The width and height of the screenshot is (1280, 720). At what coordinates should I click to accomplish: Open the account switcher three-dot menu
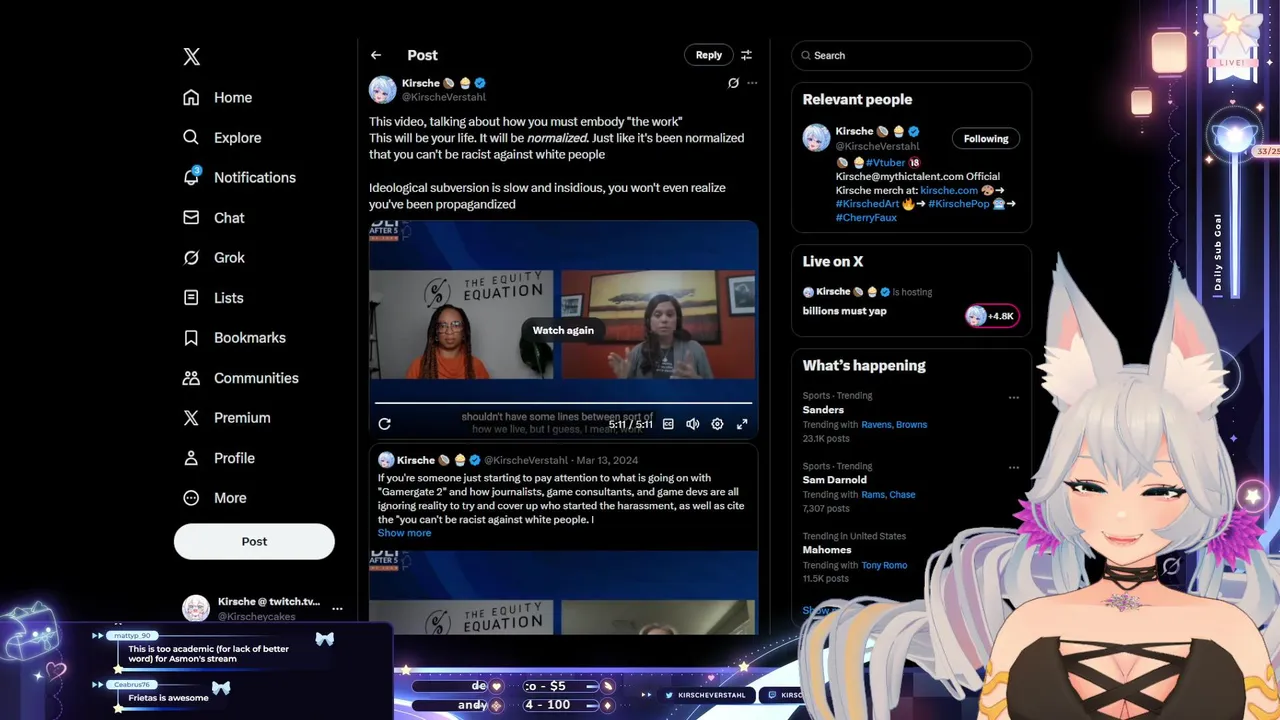pos(337,608)
